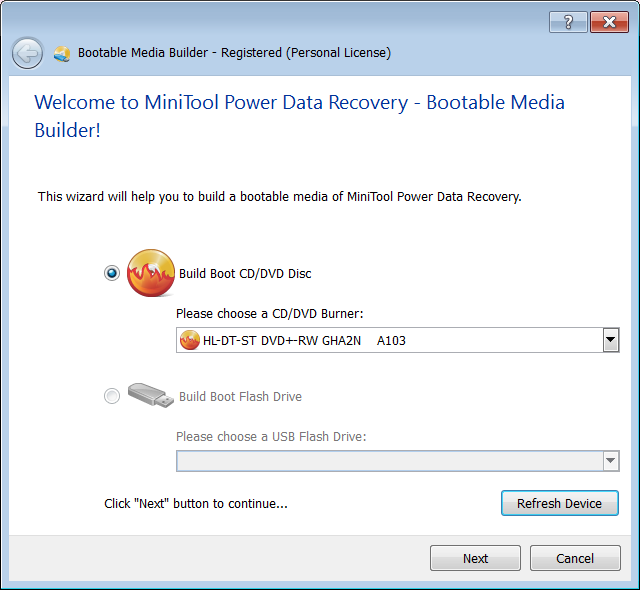Screen dimensions: 640x590
Task: Click 'Please choose a USB Flash Drive:' text
Action: 271,437
